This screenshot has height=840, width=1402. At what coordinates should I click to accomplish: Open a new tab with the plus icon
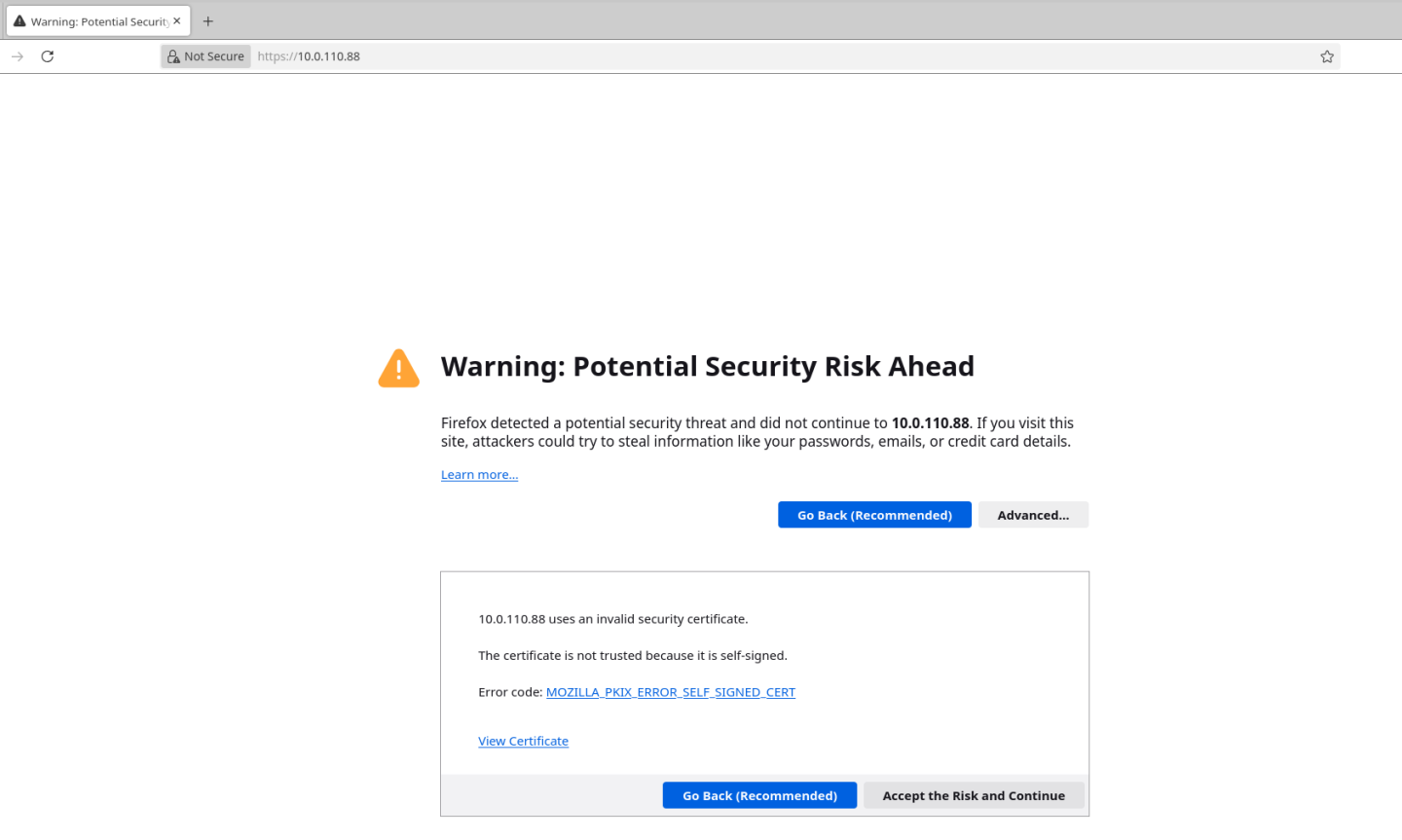coord(208,20)
